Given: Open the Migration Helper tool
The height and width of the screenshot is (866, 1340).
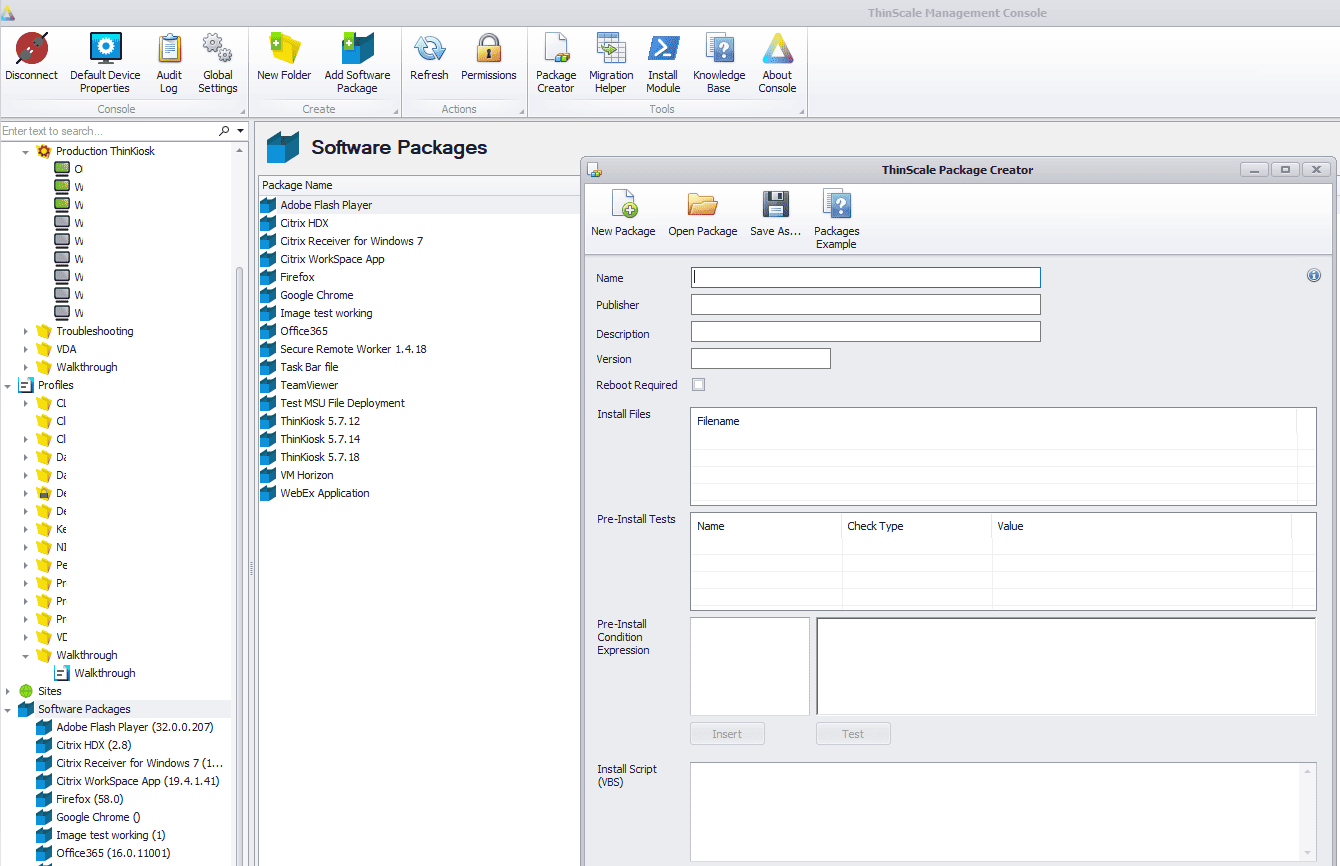Looking at the screenshot, I should coord(611,63).
